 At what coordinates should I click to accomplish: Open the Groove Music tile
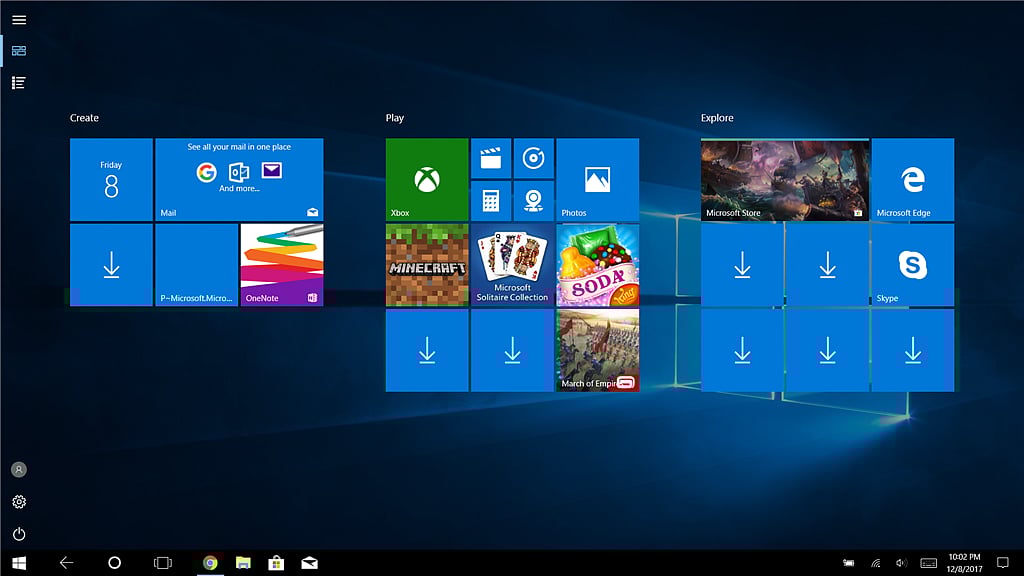coord(533,158)
